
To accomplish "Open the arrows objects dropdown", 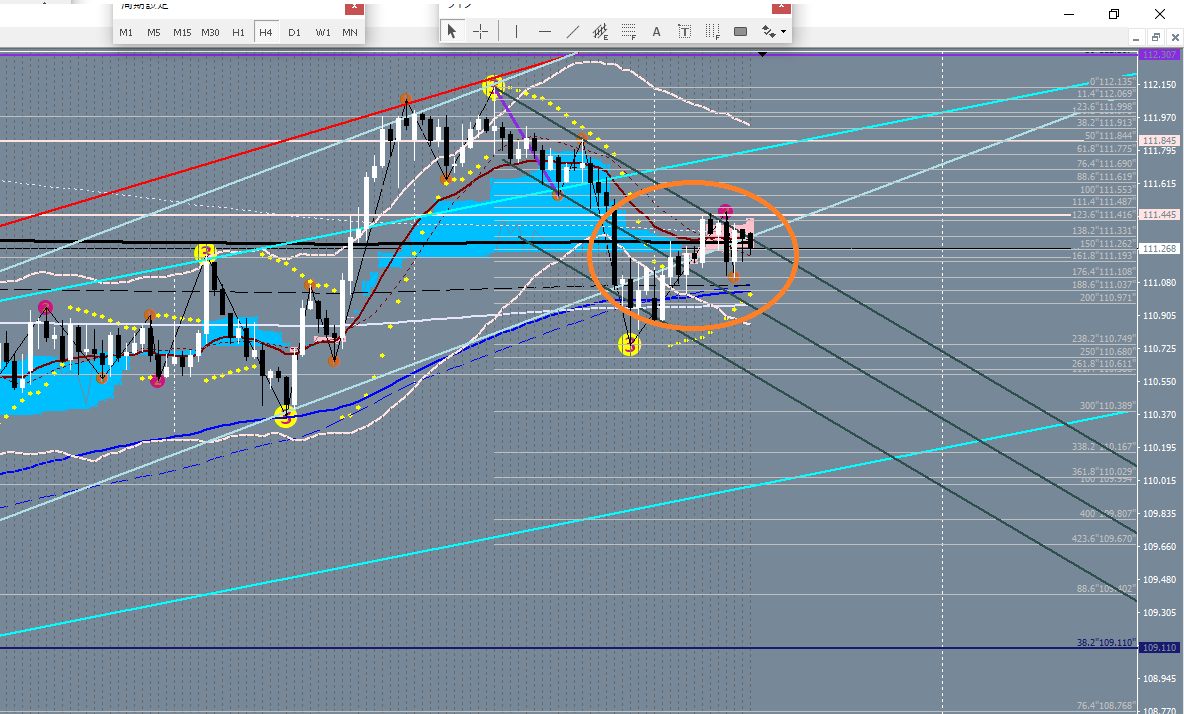I will pyautogui.click(x=774, y=32).
